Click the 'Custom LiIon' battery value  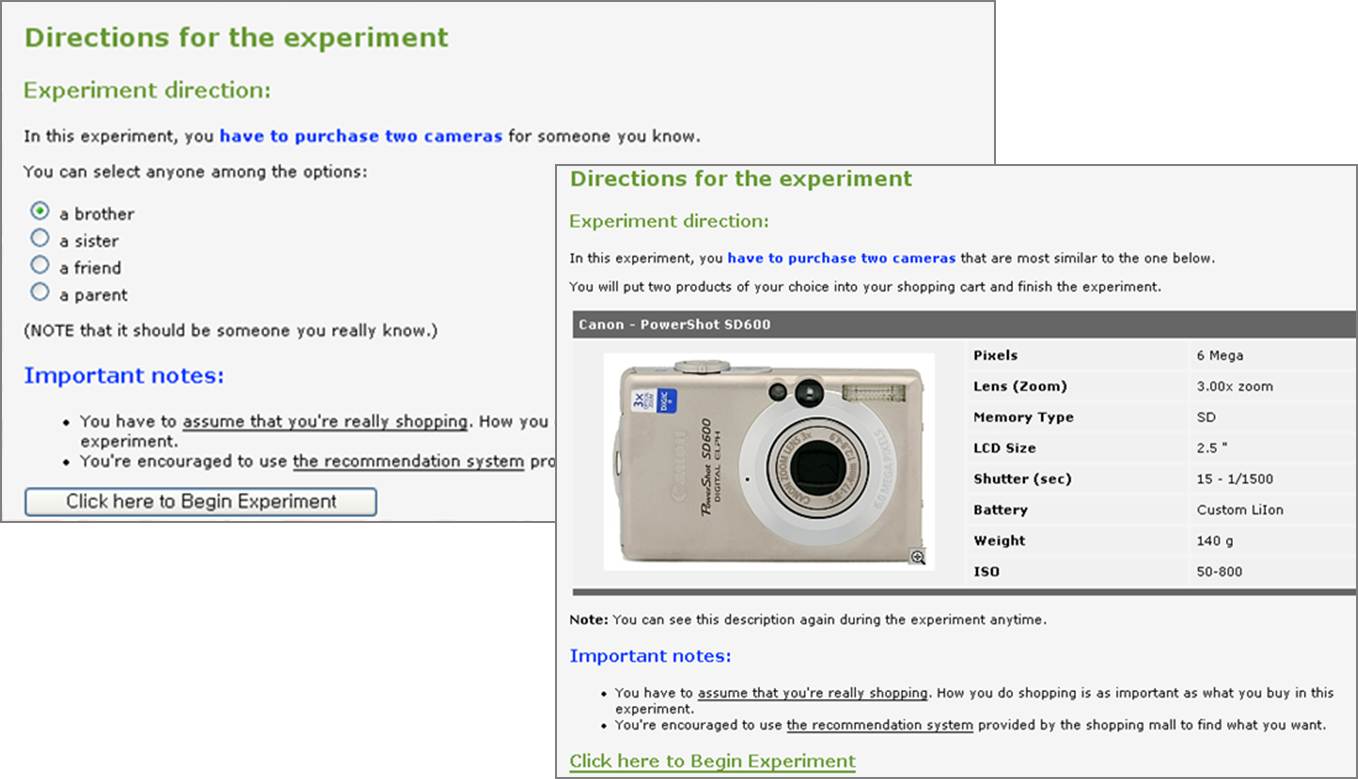pos(1240,510)
